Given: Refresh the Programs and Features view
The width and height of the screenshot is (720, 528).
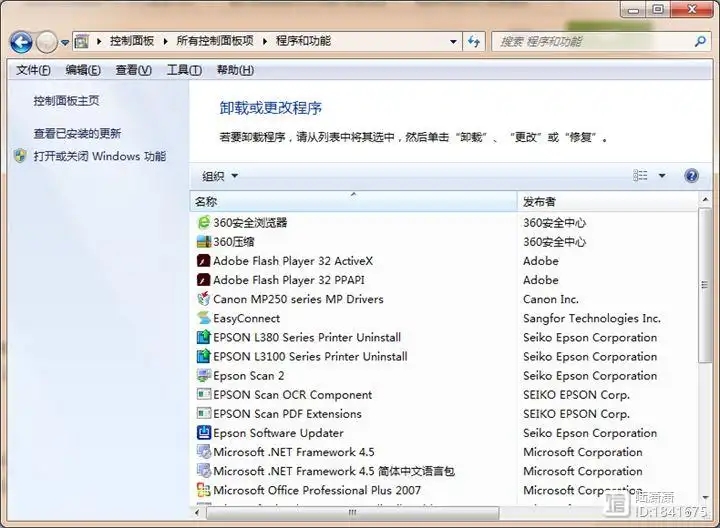Looking at the screenshot, I should point(473,42).
